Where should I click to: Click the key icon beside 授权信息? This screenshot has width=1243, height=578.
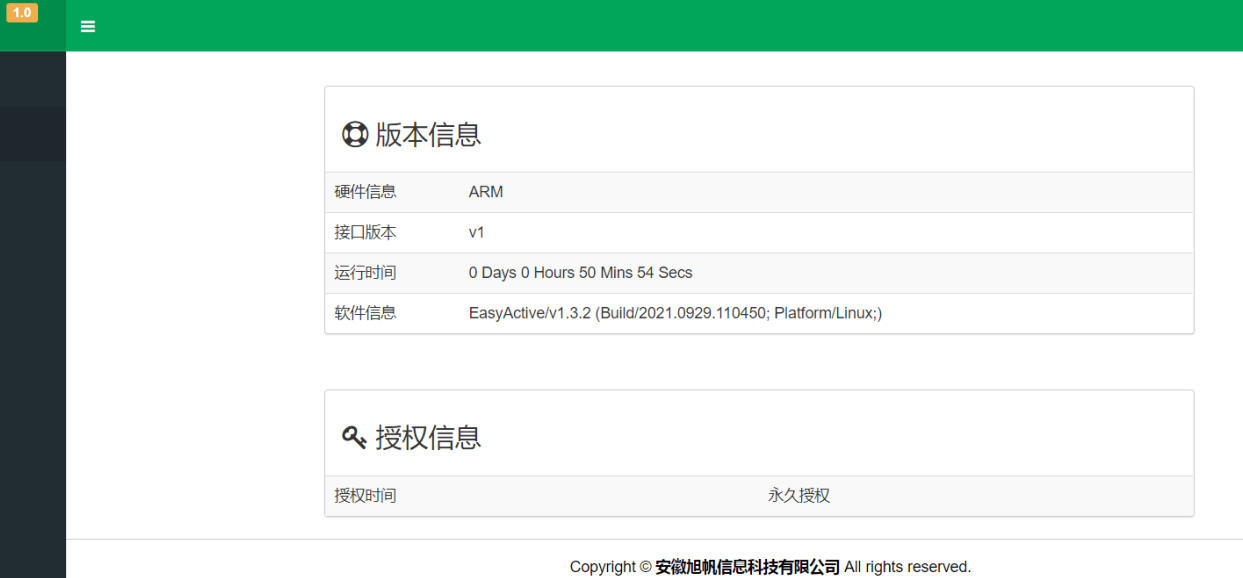[x=354, y=438]
